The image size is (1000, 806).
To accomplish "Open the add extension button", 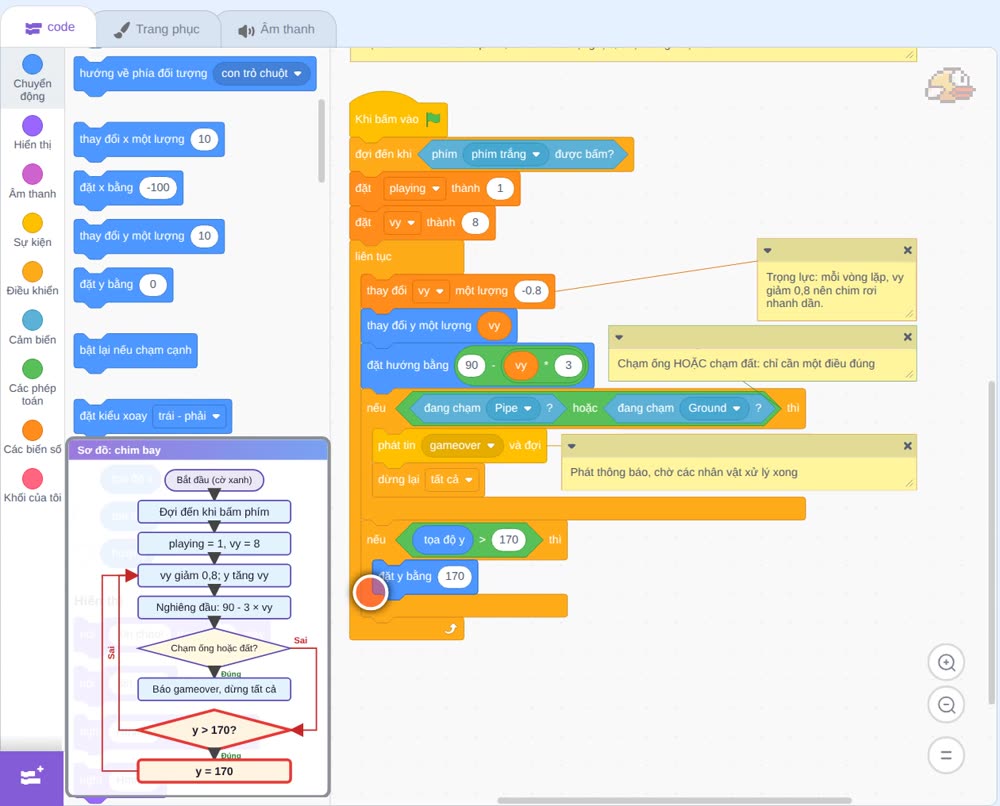I will [x=32, y=777].
